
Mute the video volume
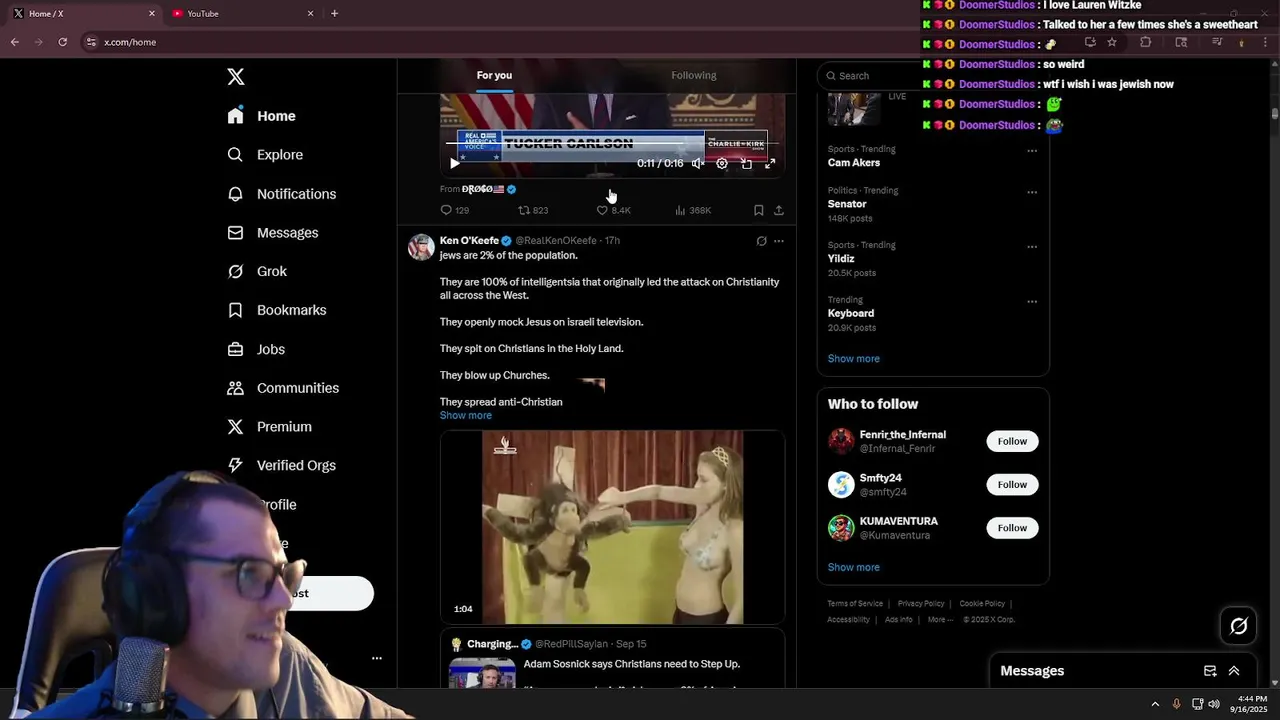coord(698,163)
